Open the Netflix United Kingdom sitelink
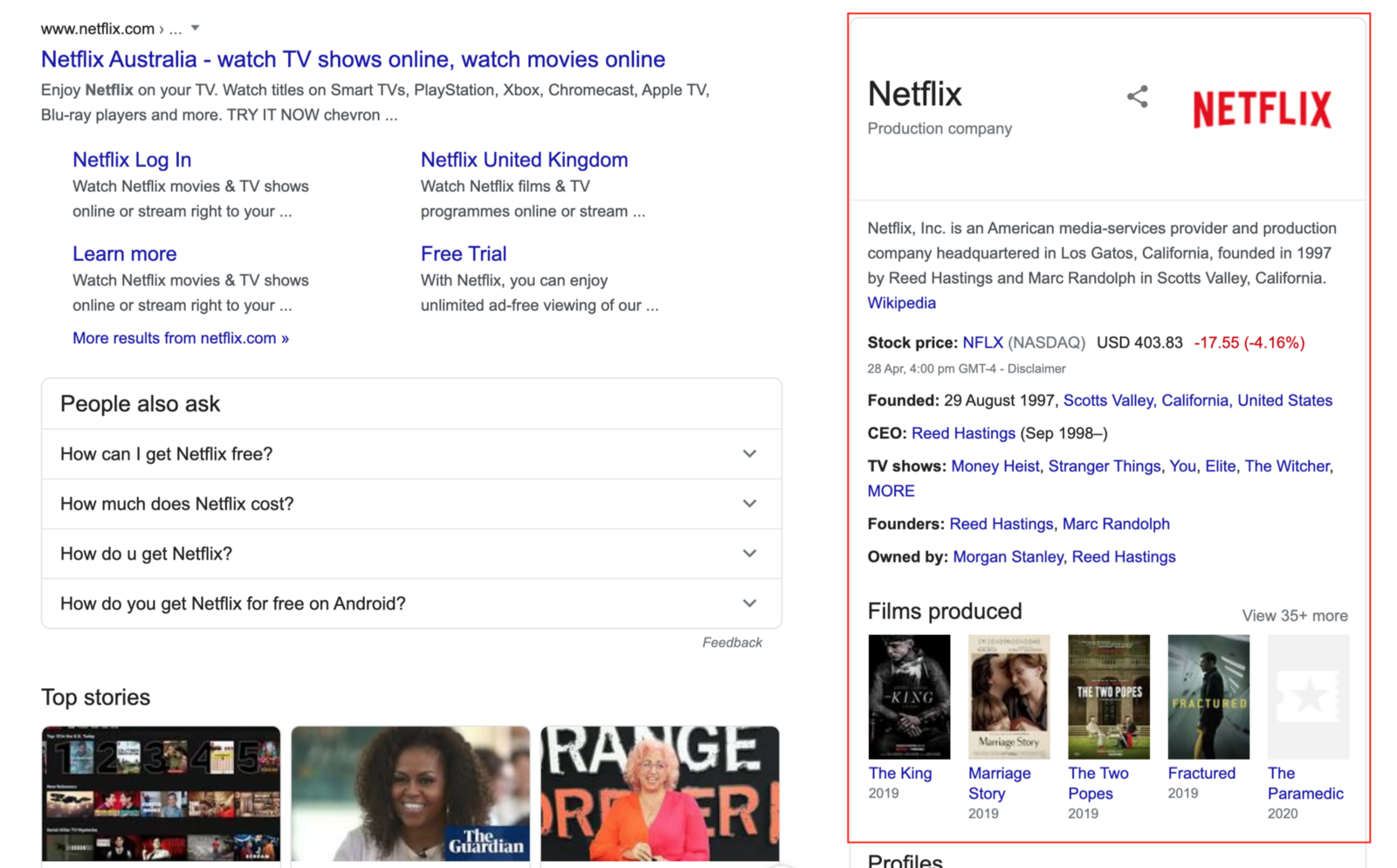Screen dimensions: 1397x868 (x=524, y=160)
